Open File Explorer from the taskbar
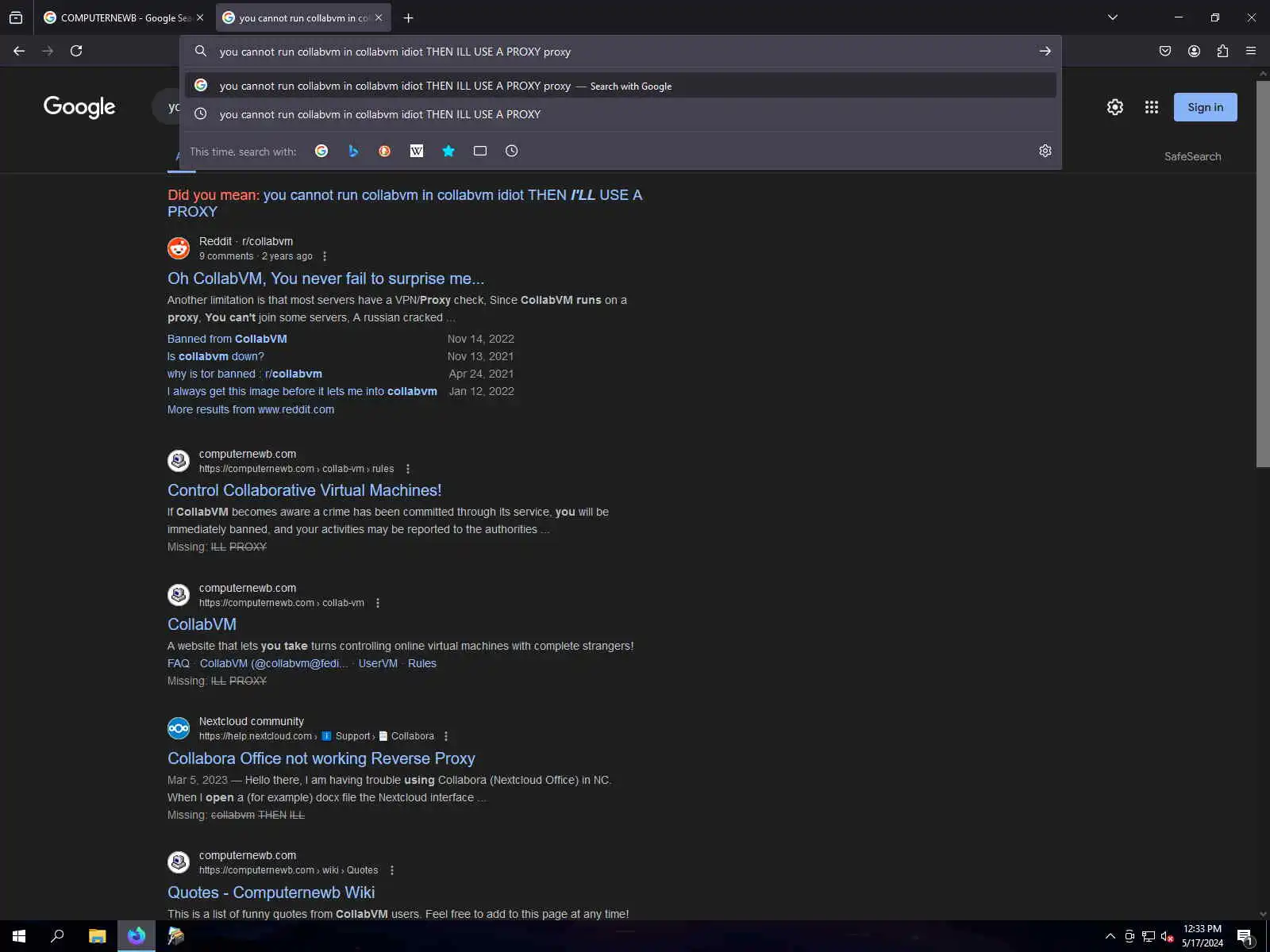 coord(97,936)
